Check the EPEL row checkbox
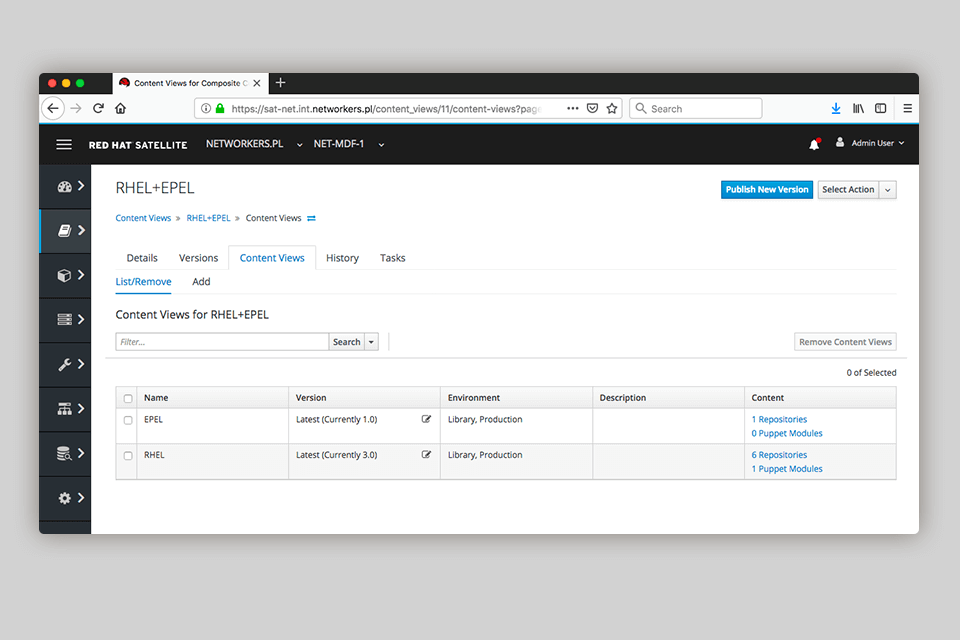 pyautogui.click(x=128, y=420)
